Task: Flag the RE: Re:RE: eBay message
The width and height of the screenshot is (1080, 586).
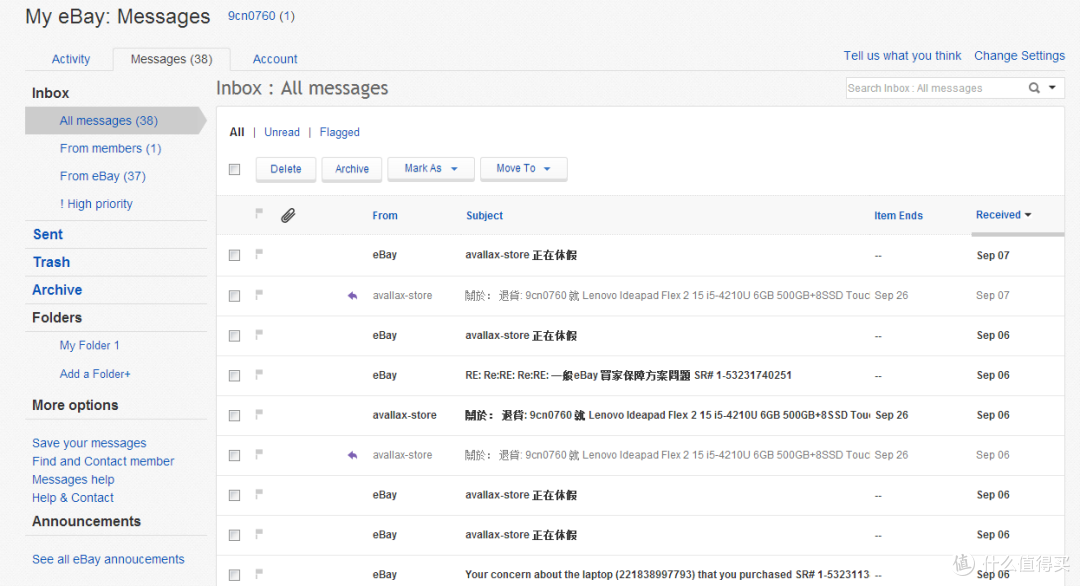Action: point(259,375)
